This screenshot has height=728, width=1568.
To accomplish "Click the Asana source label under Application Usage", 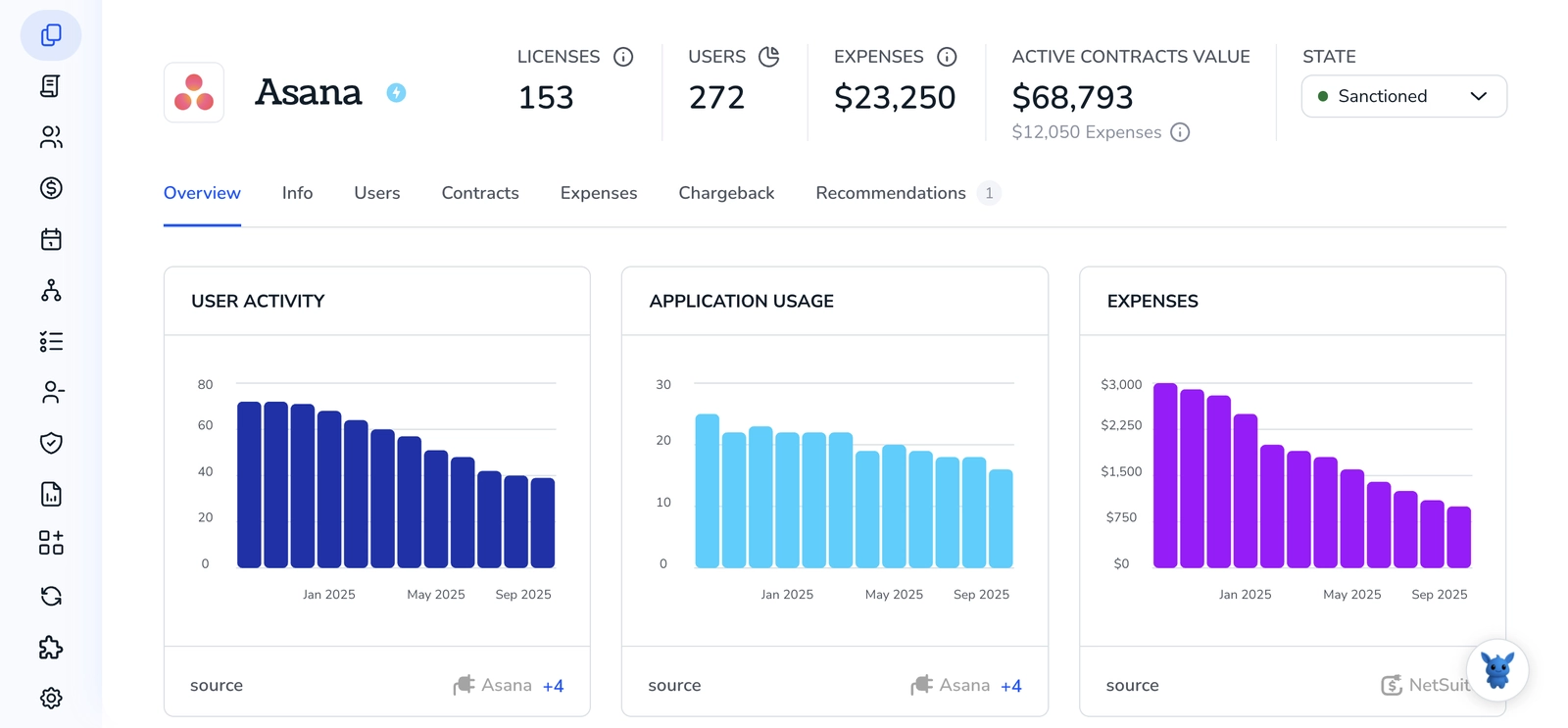I will click(x=964, y=685).
